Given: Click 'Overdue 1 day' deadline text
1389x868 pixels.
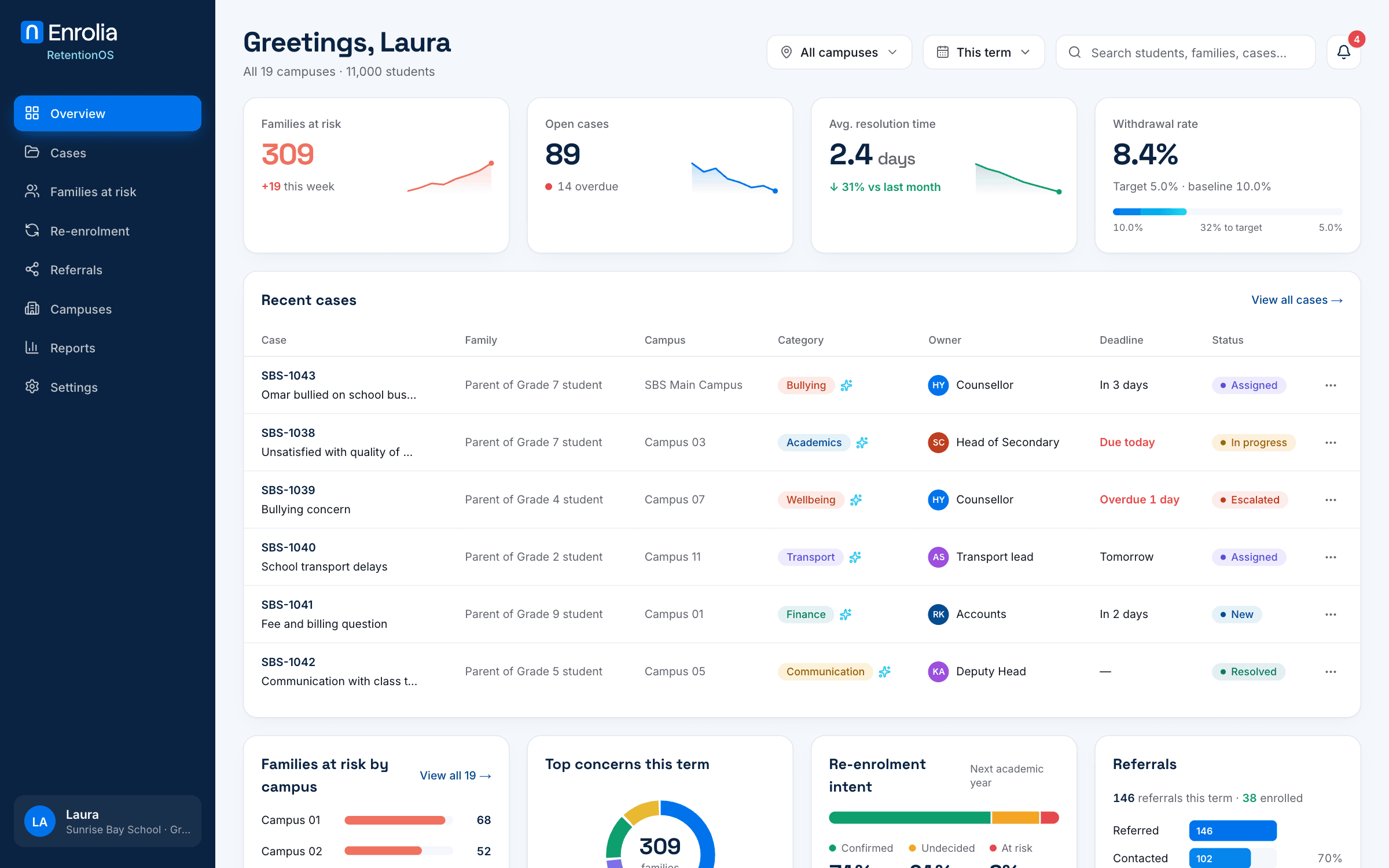Looking at the screenshot, I should [1139, 500].
